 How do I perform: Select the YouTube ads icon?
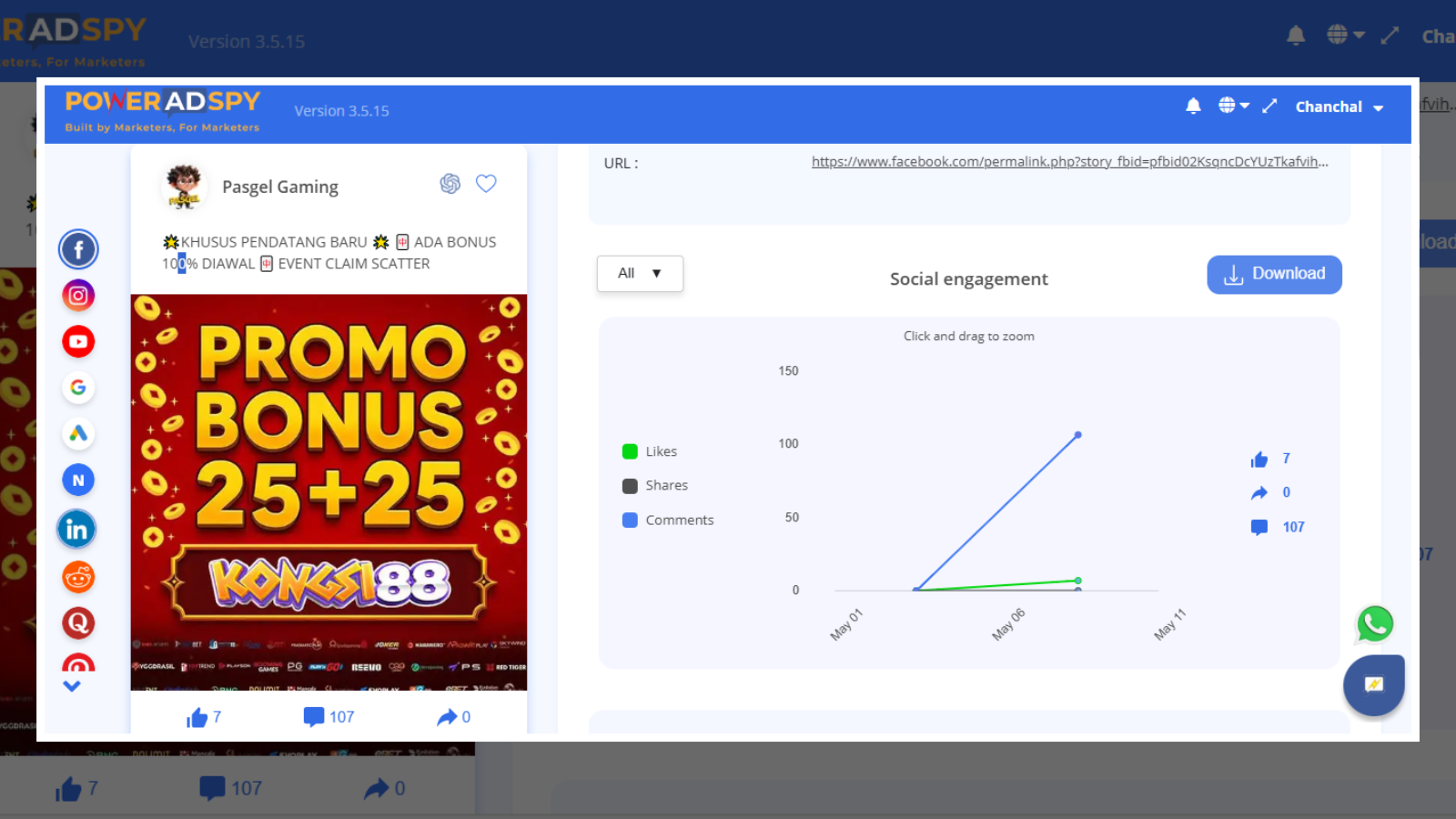pos(78,341)
